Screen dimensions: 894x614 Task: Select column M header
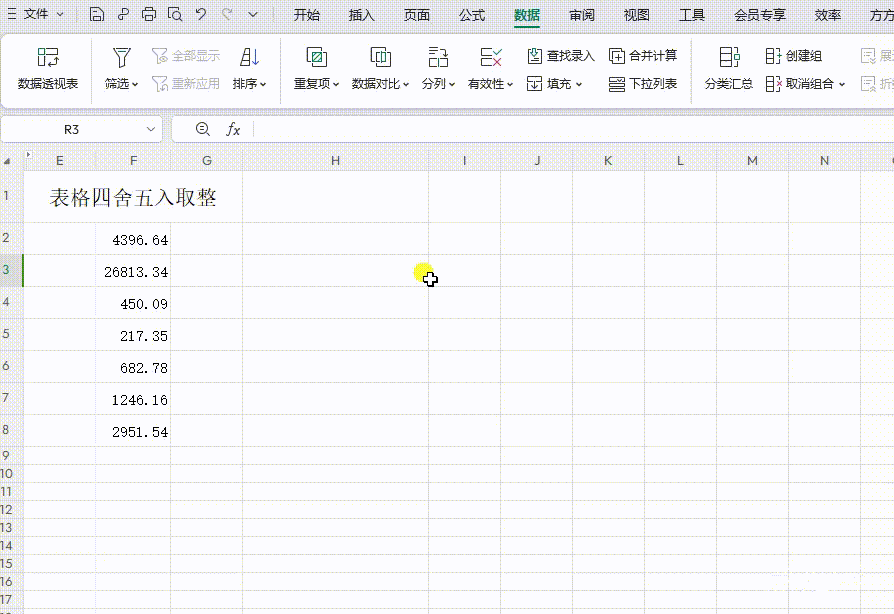(x=752, y=161)
